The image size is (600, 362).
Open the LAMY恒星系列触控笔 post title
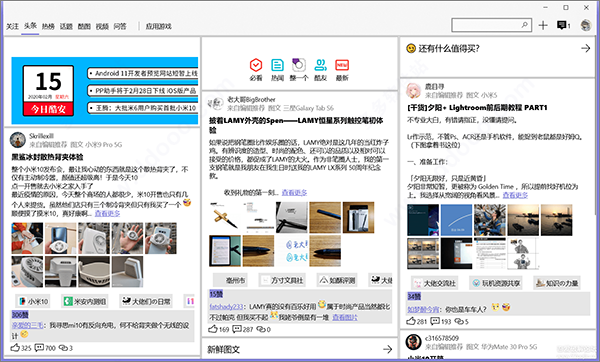click(x=296, y=125)
